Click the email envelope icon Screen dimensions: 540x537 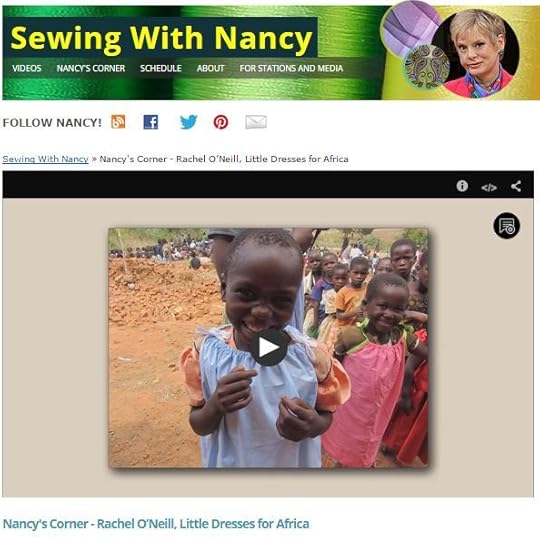[256, 122]
